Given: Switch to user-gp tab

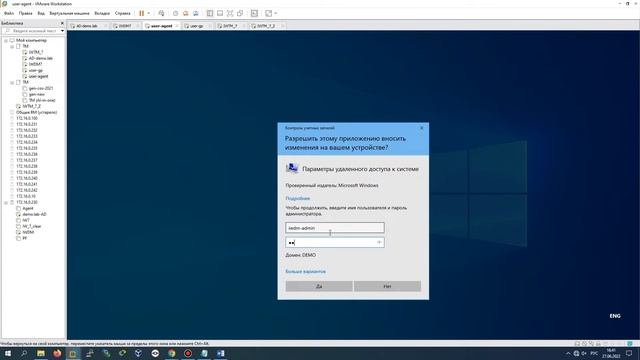Looking at the screenshot, I should (x=196, y=26).
